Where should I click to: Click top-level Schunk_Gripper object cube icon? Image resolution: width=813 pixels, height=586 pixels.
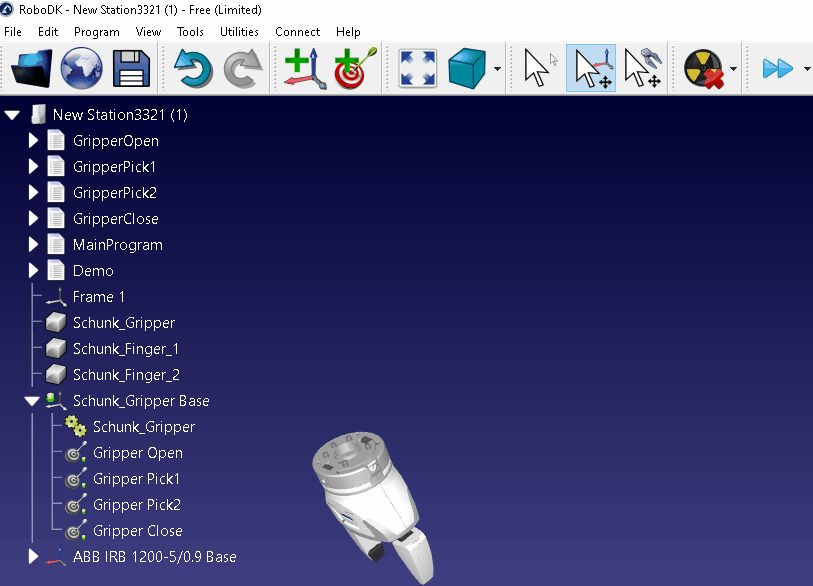coord(55,323)
